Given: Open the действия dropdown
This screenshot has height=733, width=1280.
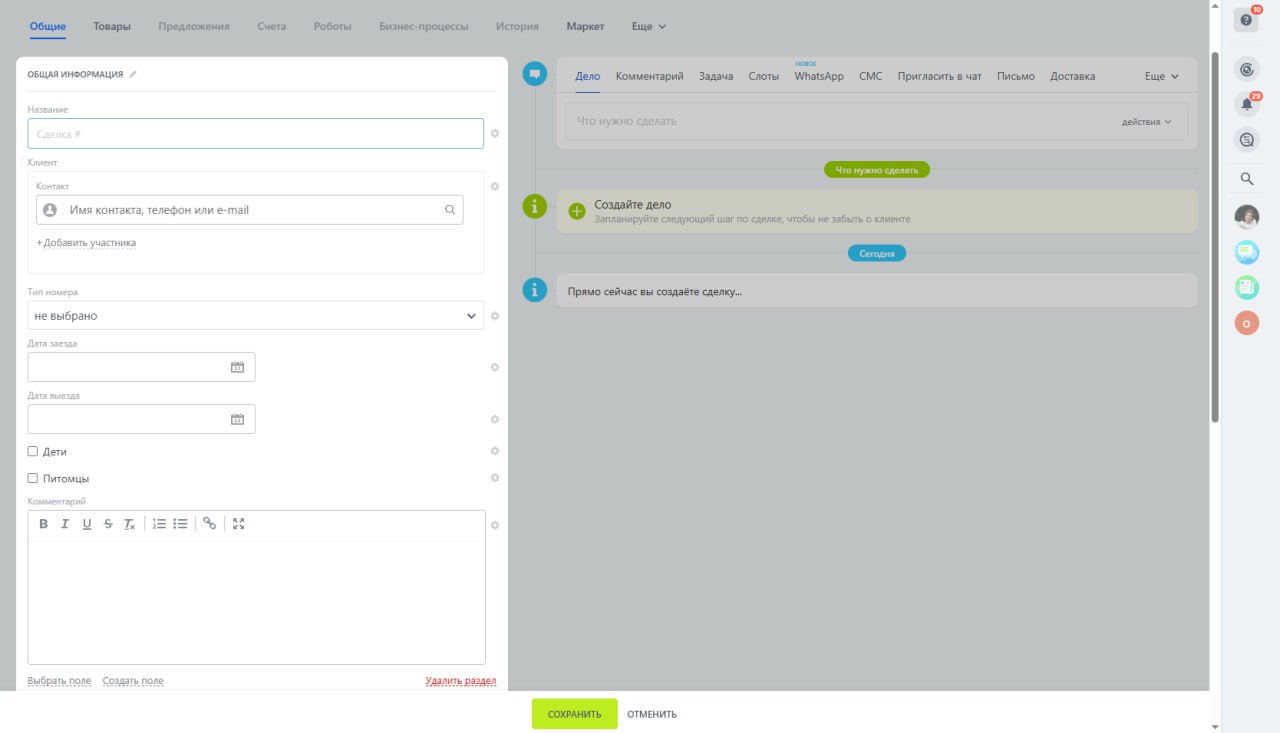Looking at the screenshot, I should [x=1147, y=121].
